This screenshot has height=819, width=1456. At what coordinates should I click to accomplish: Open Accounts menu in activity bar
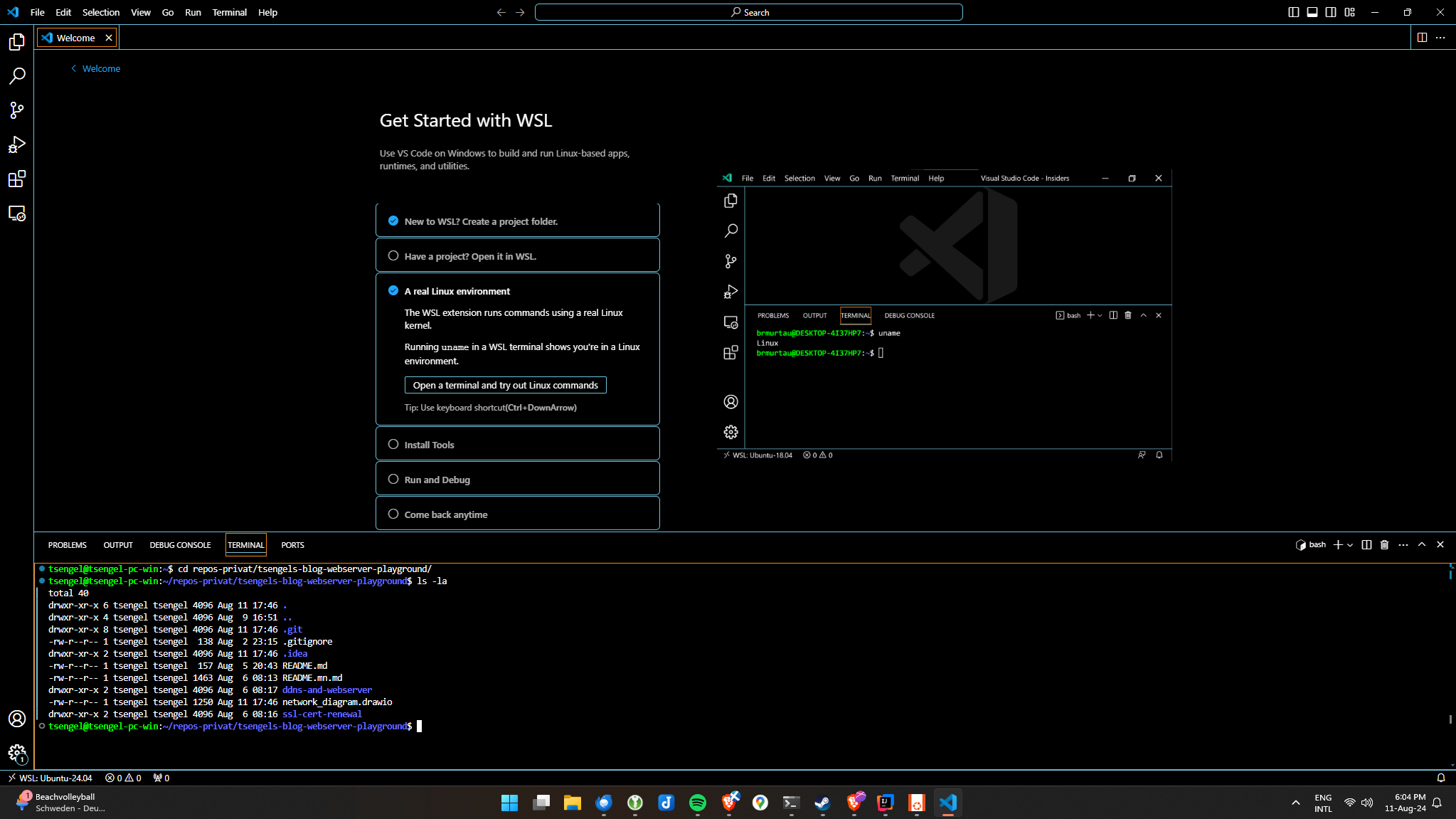(x=17, y=719)
